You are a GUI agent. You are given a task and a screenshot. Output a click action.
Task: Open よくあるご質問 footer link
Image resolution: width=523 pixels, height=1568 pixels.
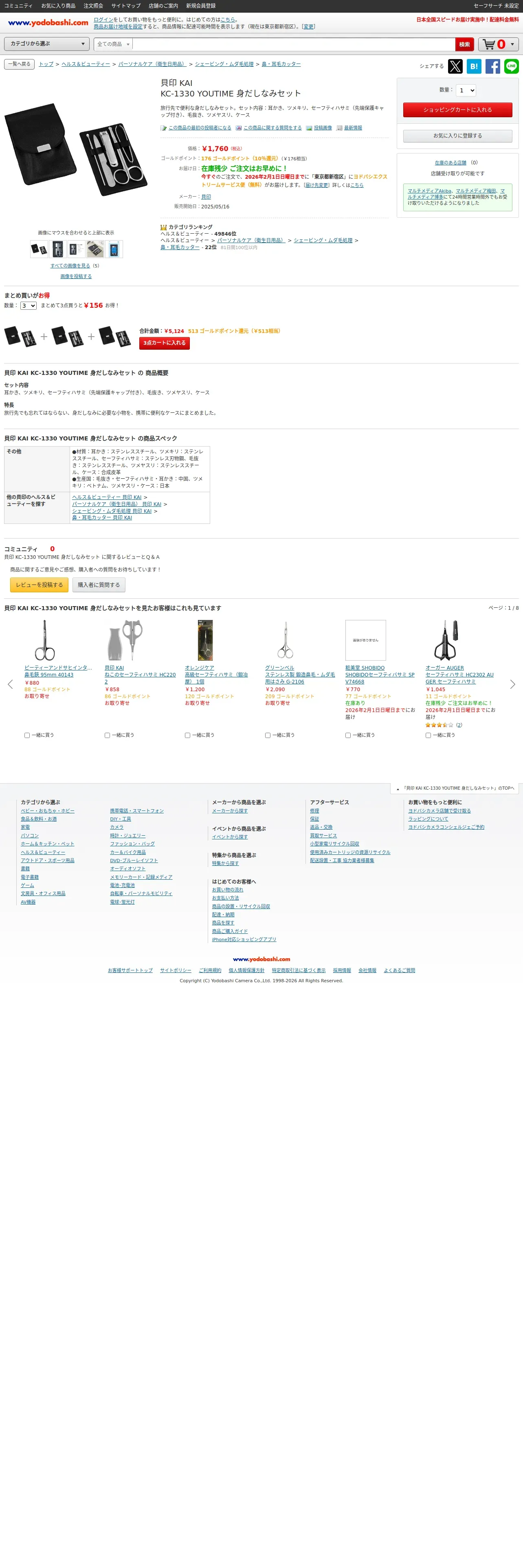pos(400,970)
